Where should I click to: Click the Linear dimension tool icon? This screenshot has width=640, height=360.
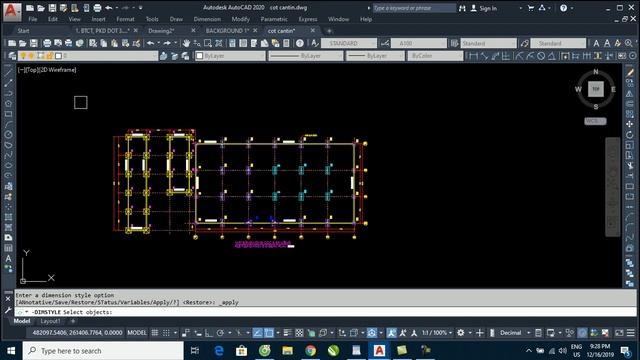coord(473,56)
